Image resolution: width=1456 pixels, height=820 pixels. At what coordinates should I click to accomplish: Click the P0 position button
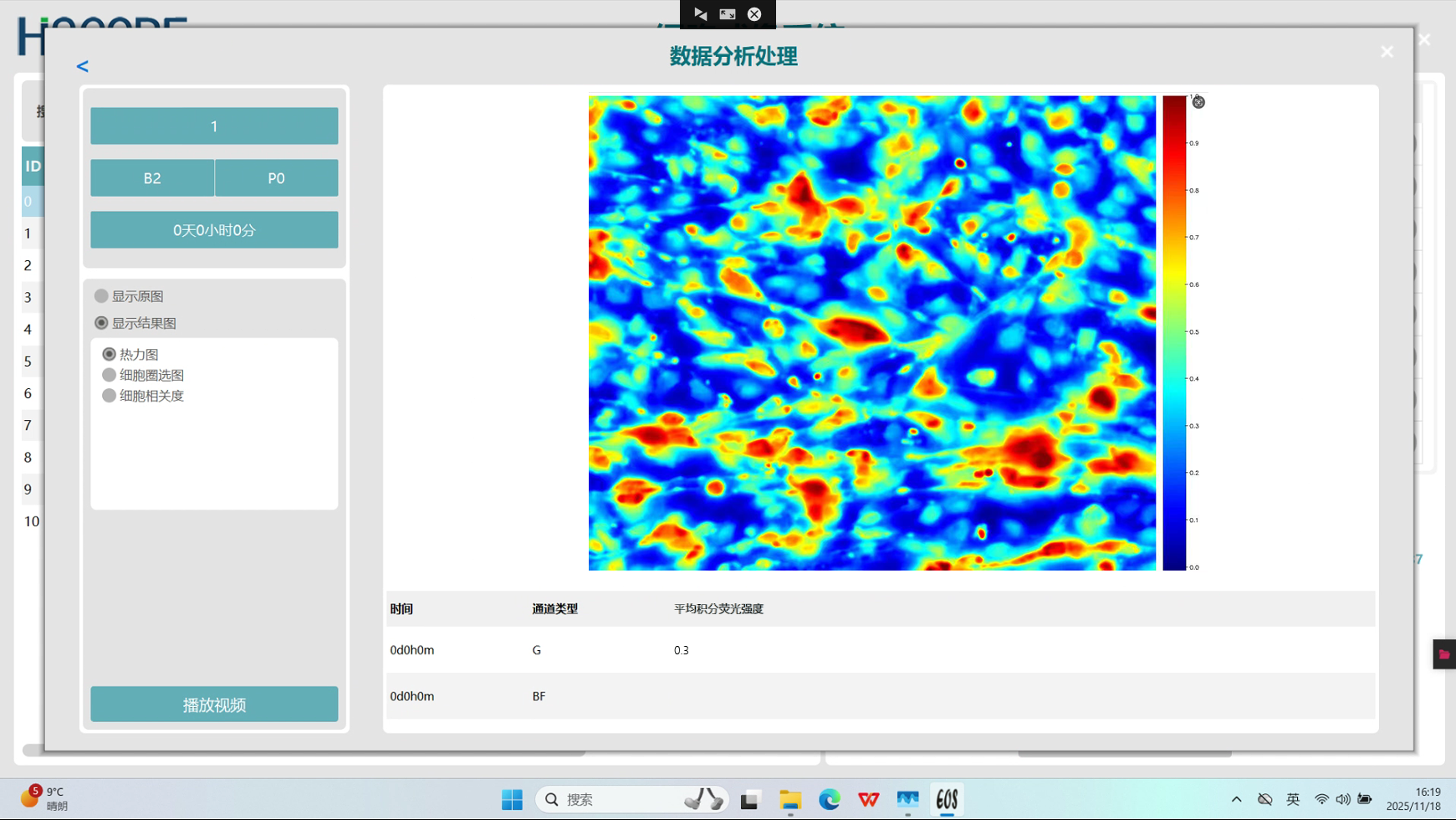[x=276, y=178]
